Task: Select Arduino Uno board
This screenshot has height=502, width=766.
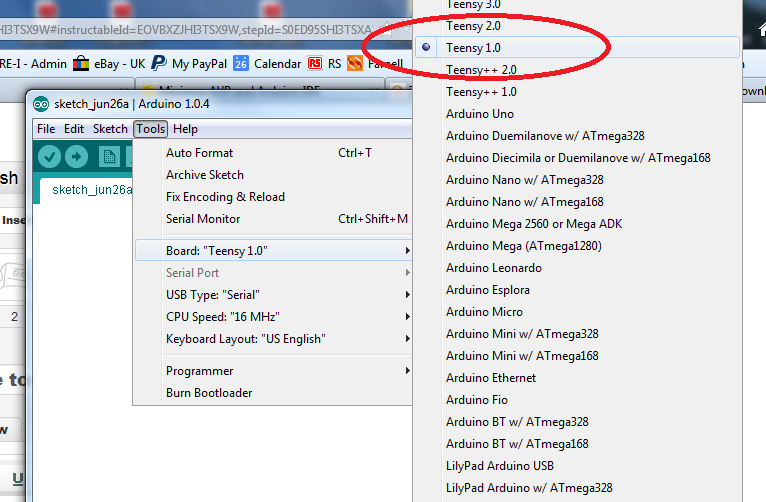Action: click(x=577, y=114)
